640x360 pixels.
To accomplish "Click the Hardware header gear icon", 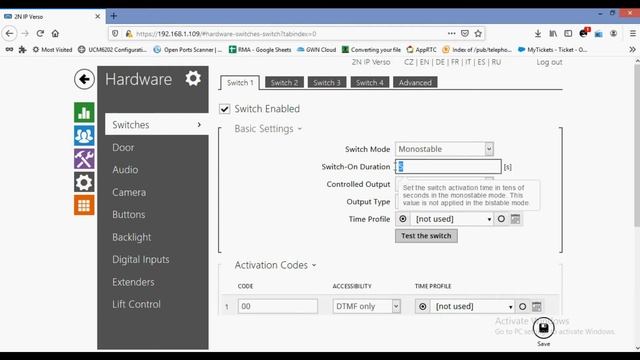I will 193,78.
